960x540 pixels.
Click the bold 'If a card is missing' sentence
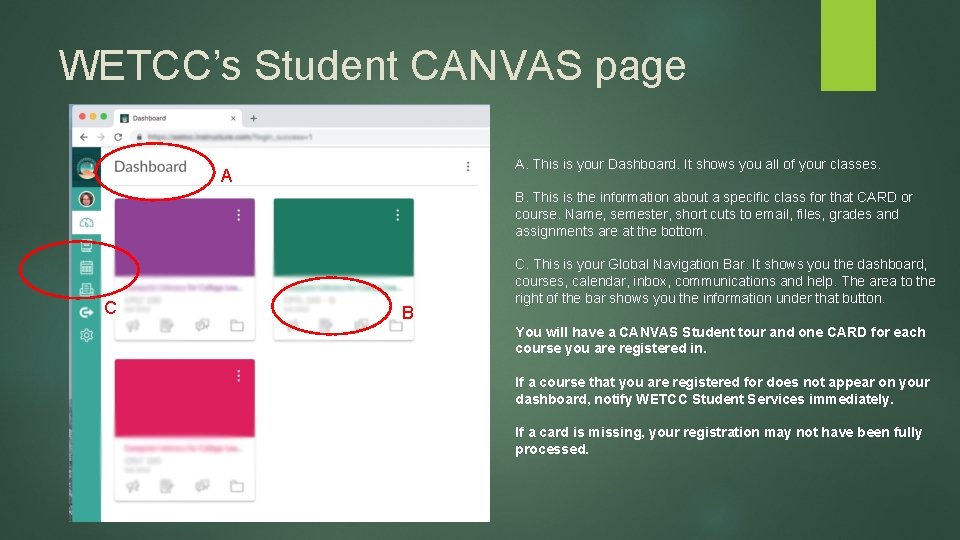click(718, 440)
